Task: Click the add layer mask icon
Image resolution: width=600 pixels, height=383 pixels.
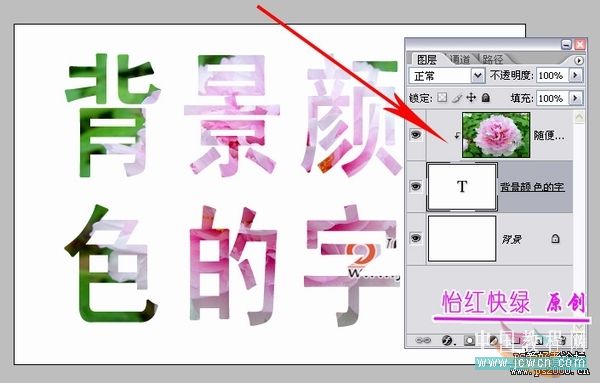Action: pyautogui.click(x=469, y=340)
